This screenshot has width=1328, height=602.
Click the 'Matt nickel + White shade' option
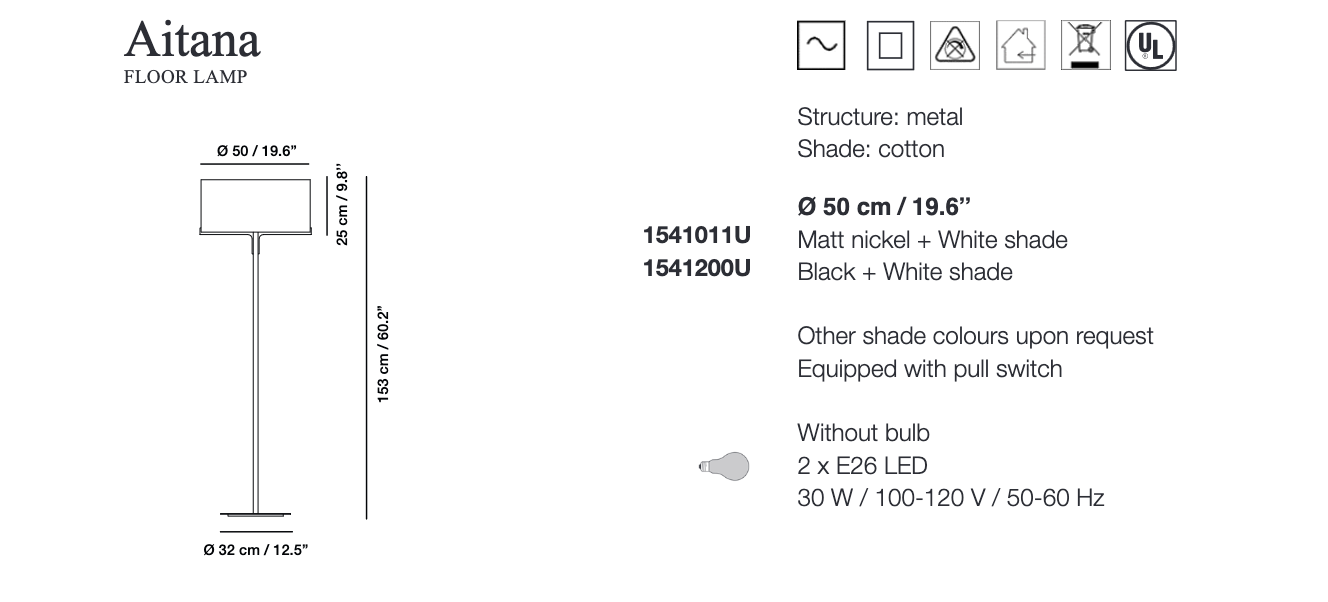[x=932, y=240]
